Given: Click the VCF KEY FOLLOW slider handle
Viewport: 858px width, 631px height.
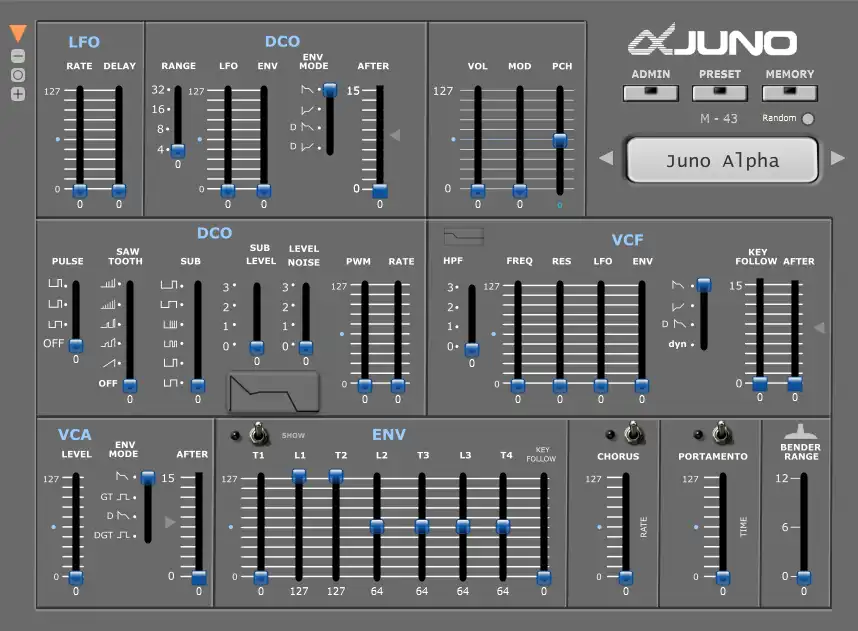Looking at the screenshot, I should pos(760,384).
